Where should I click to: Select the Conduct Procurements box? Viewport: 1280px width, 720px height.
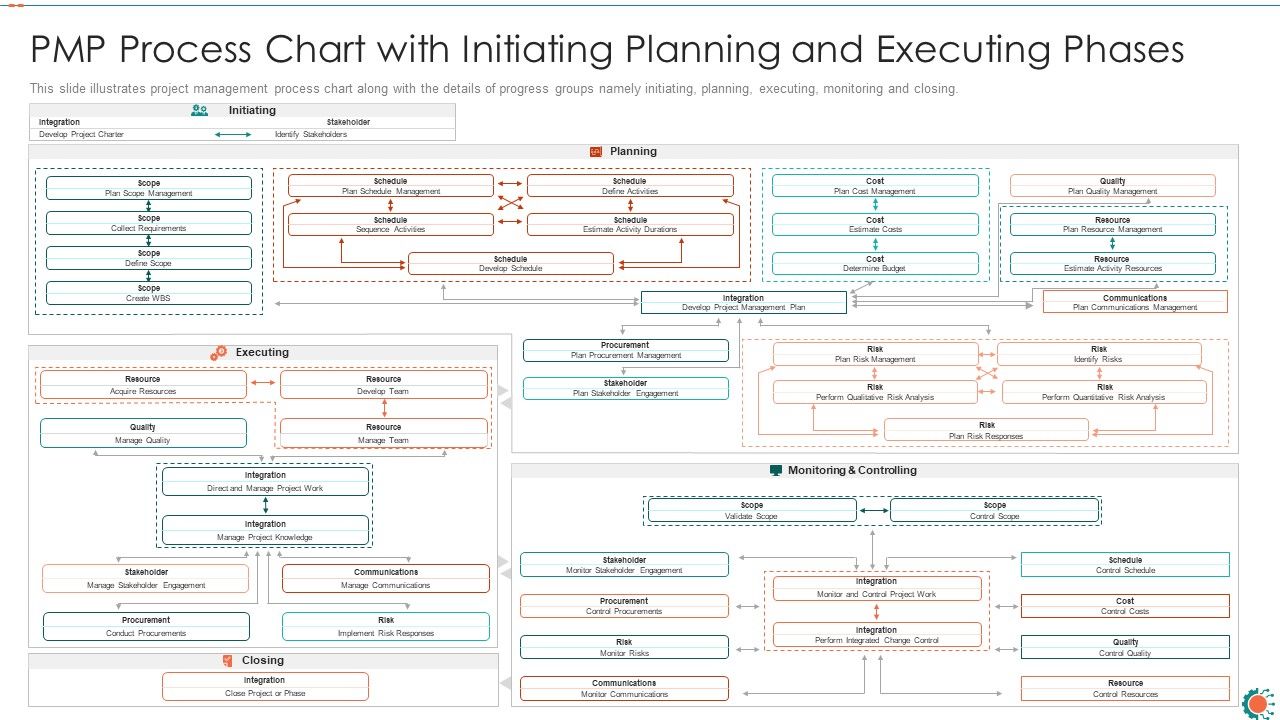(146, 626)
